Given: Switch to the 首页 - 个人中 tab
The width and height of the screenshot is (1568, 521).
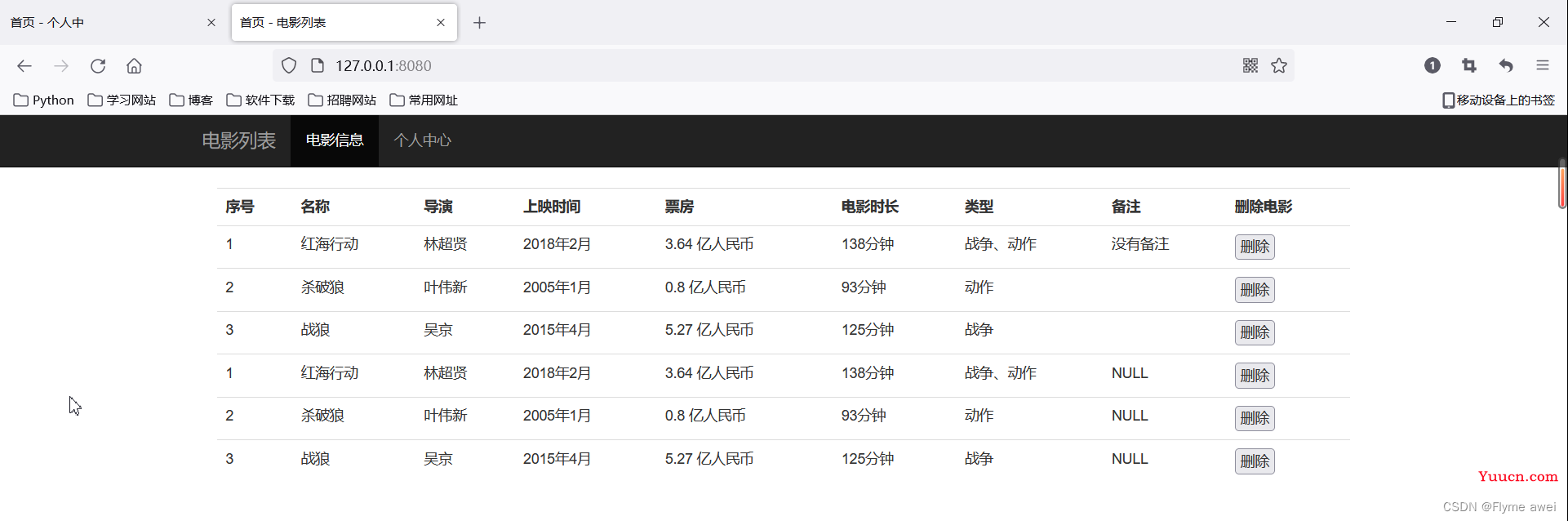Looking at the screenshot, I should click(112, 22).
